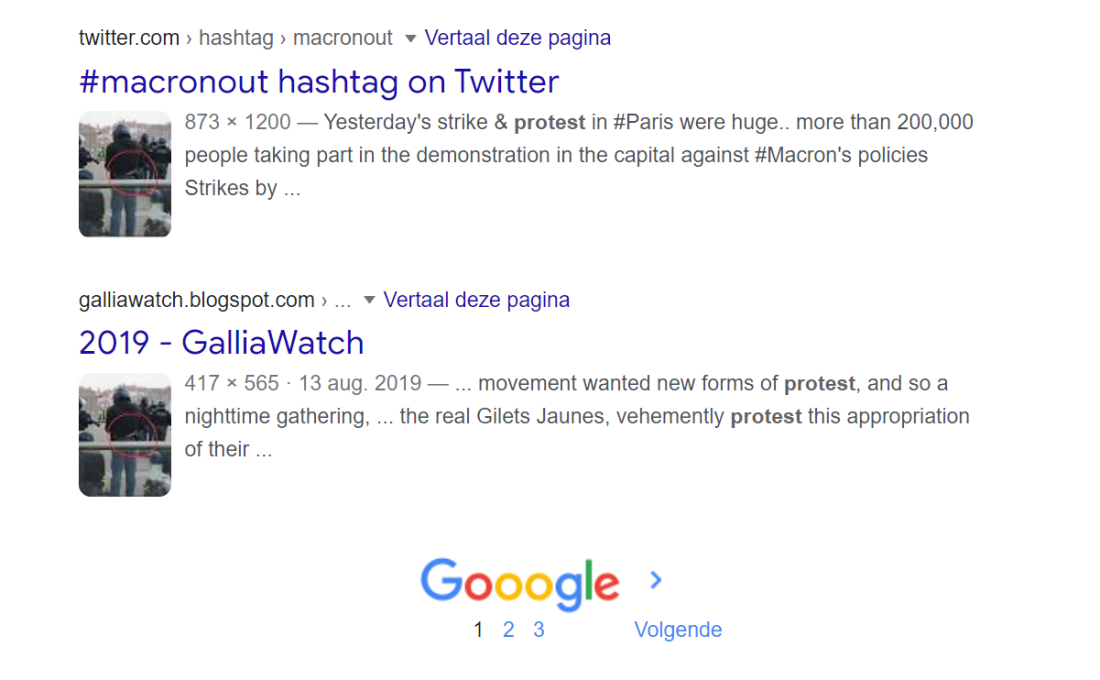Screen dimensions: 1100x680
Task: Go to results page 3
Action: pos(538,629)
